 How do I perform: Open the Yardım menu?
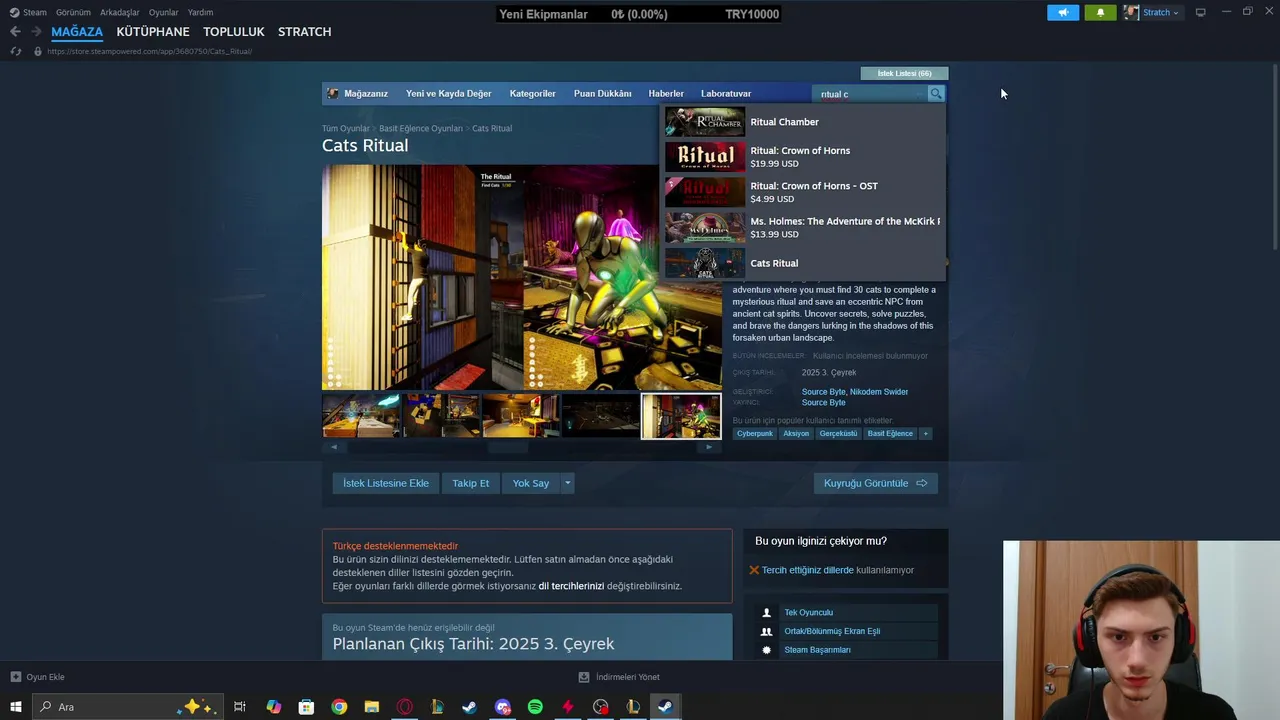200,12
